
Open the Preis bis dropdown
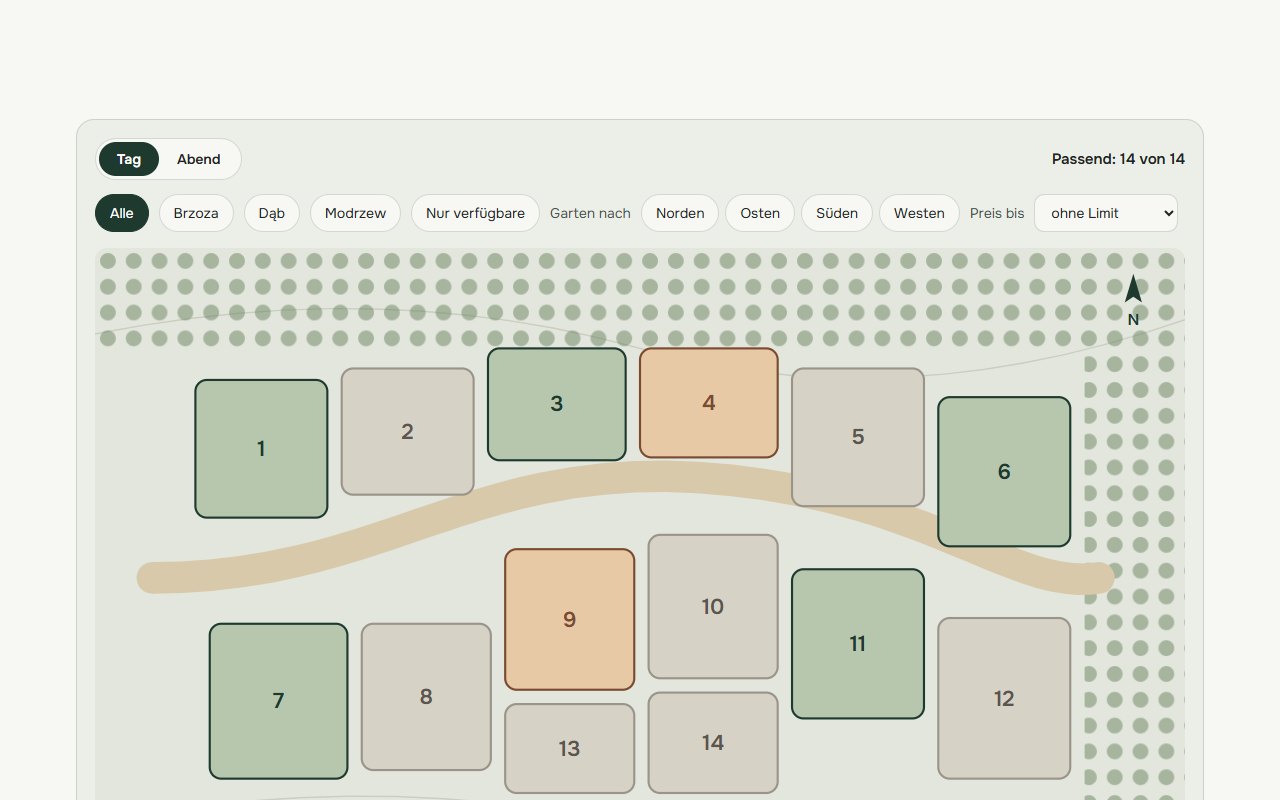point(1106,213)
